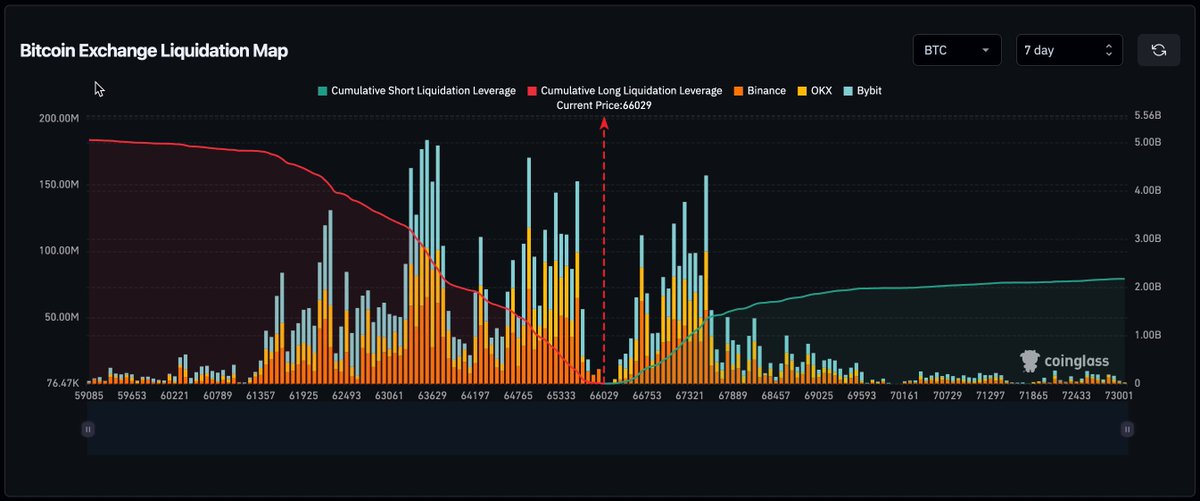Click the 70729 x-axis price label
The height and width of the screenshot is (501, 1200).
point(947,397)
